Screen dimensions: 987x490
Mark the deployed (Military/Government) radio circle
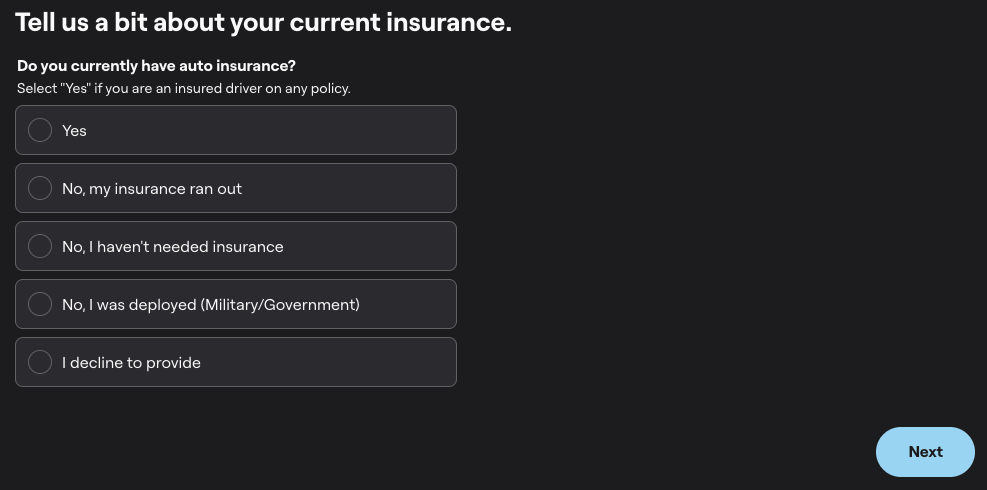[x=40, y=304]
